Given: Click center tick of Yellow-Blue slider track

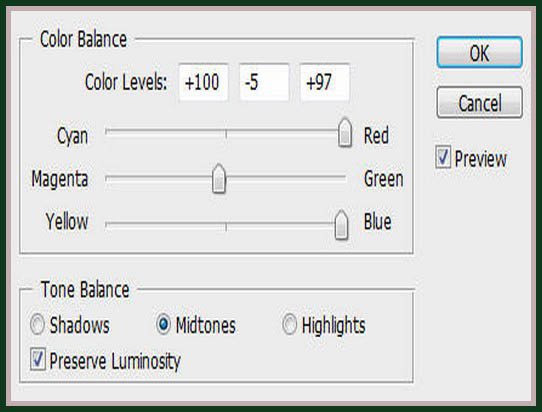Looking at the screenshot, I should 226,226.
